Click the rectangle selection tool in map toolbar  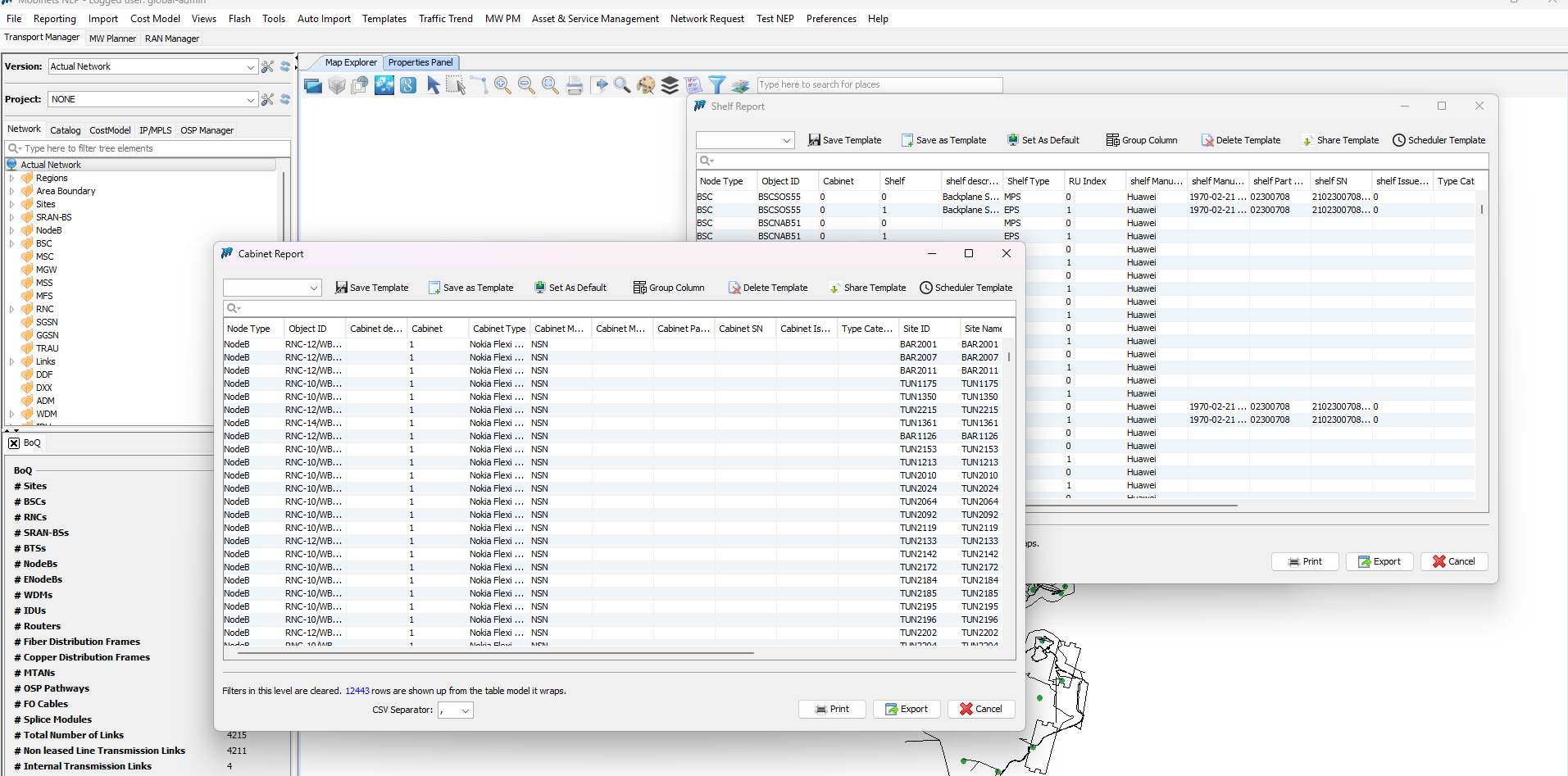pyautogui.click(x=456, y=85)
